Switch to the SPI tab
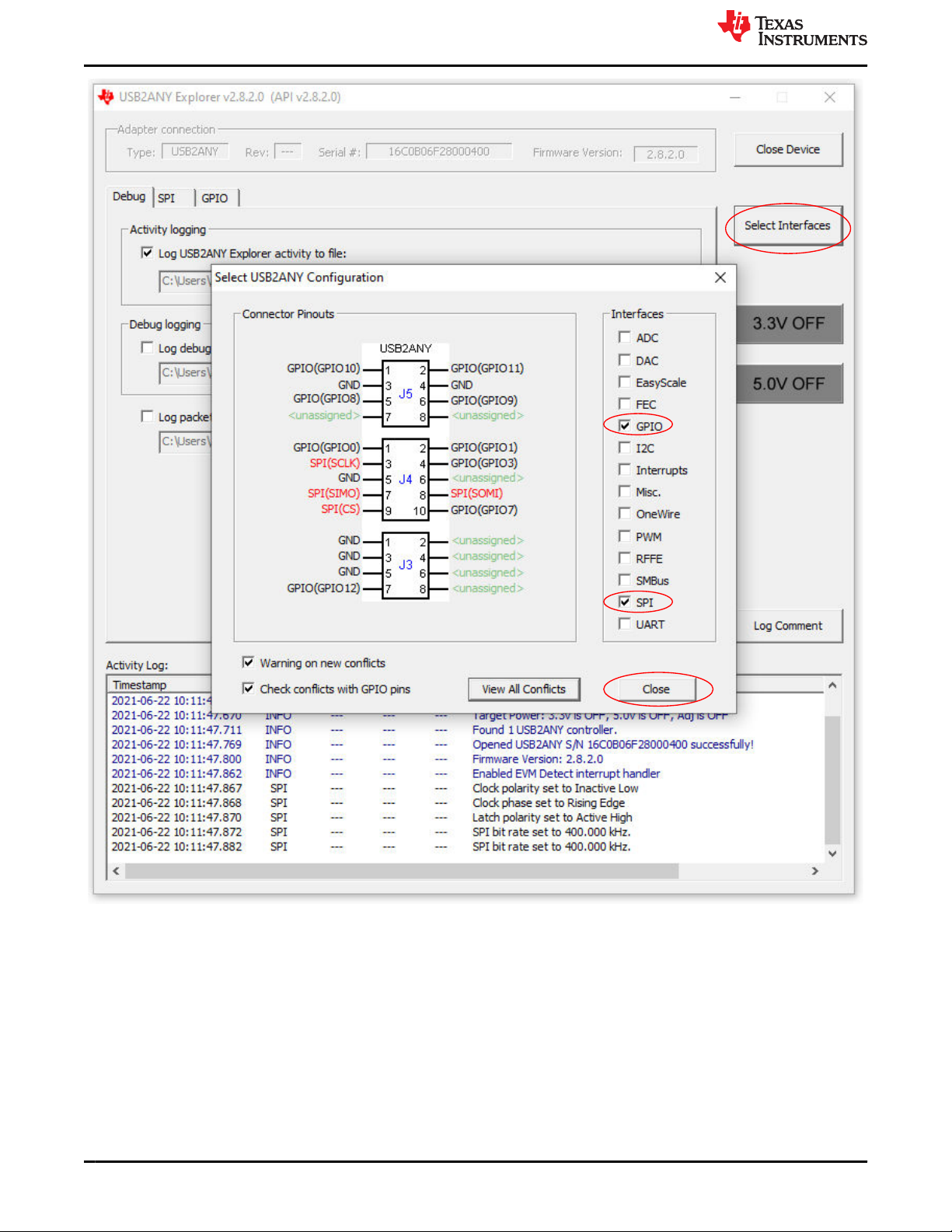 point(167,198)
